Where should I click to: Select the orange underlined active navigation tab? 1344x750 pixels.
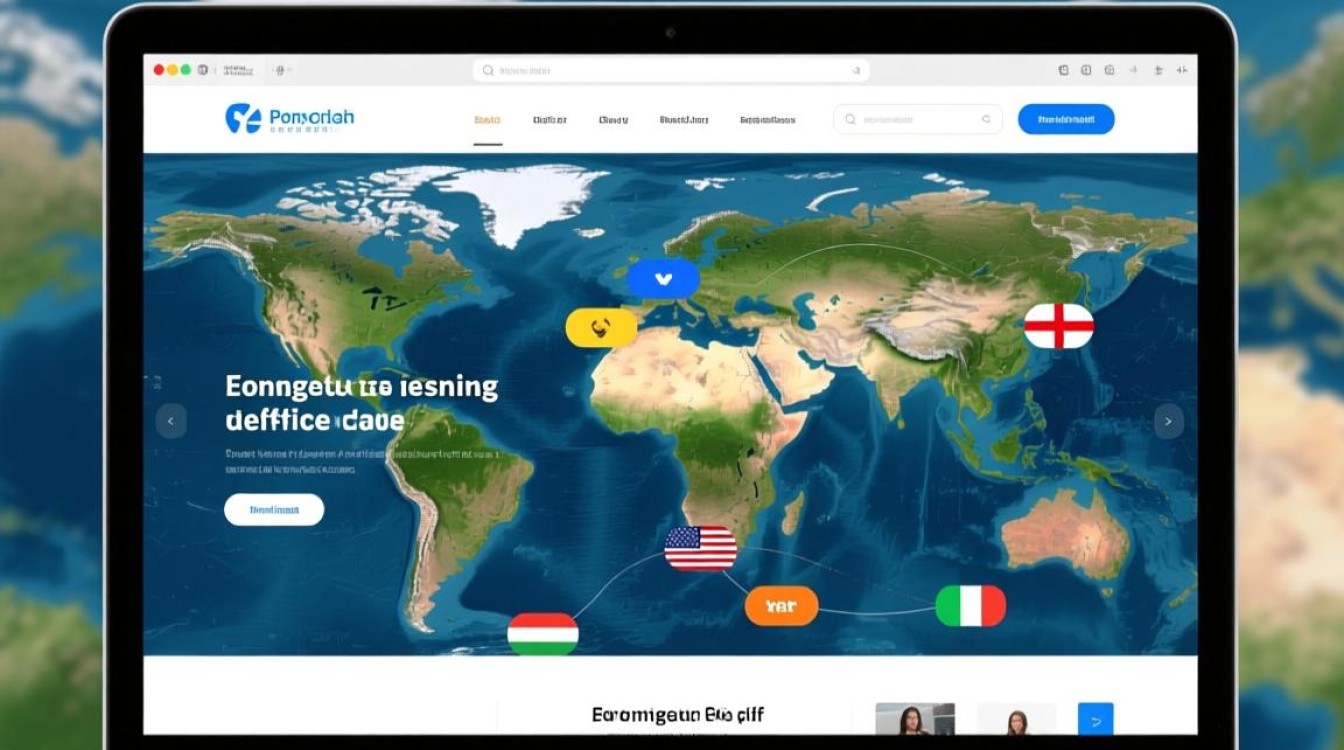487,120
